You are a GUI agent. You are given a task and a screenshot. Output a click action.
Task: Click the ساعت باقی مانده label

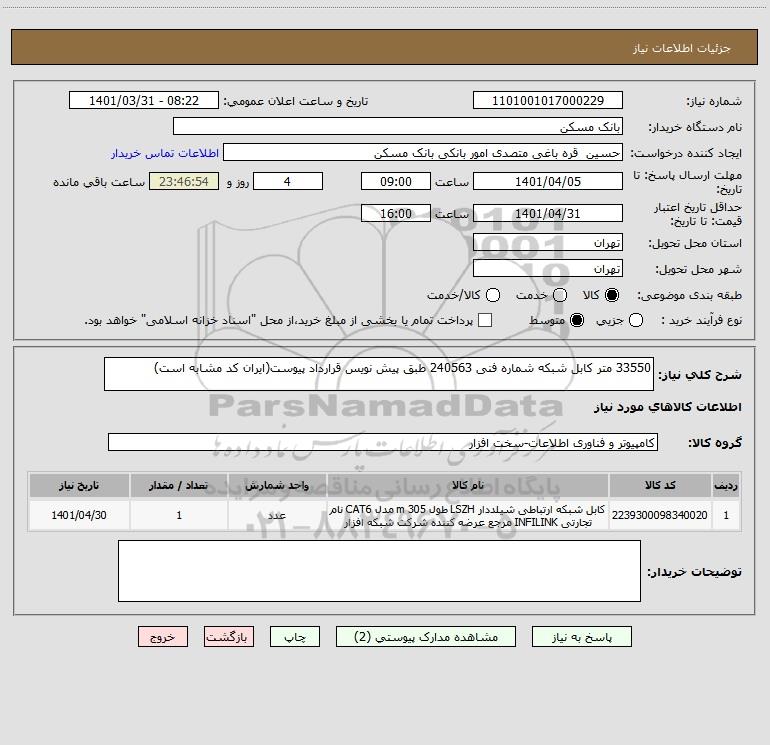coord(99,182)
